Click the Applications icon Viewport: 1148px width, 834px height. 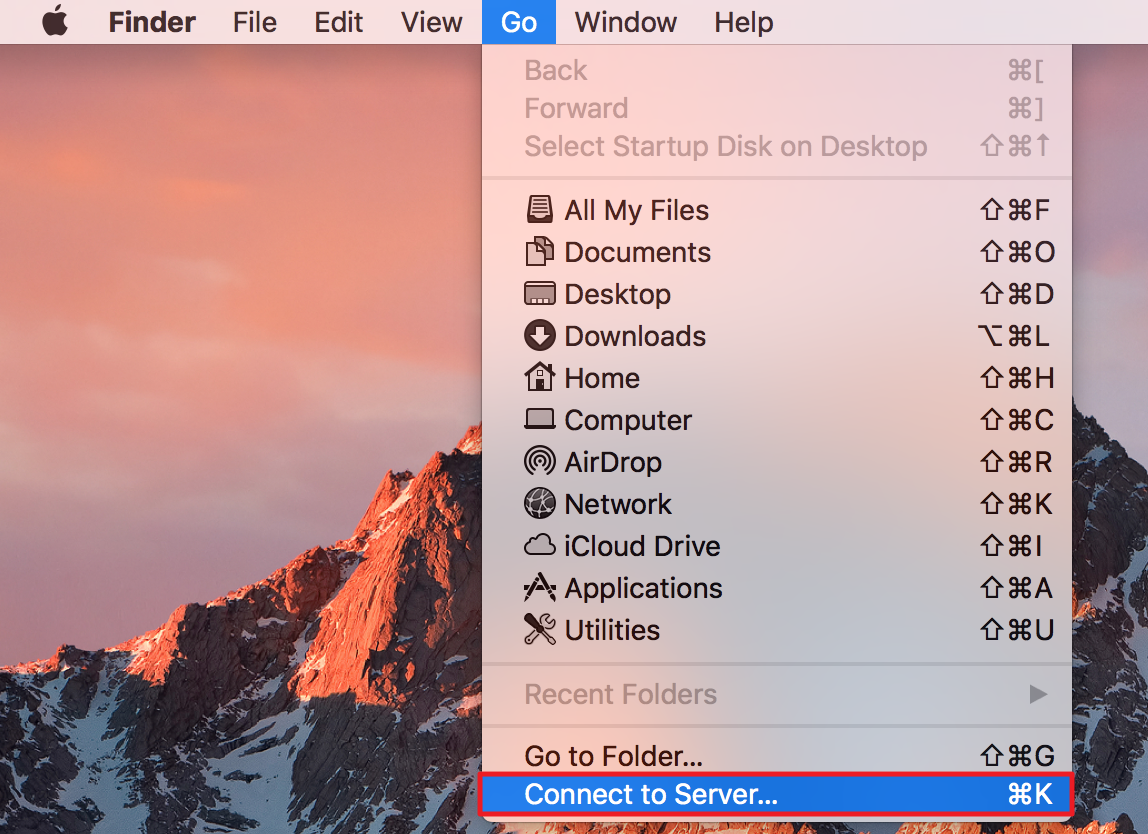point(540,587)
